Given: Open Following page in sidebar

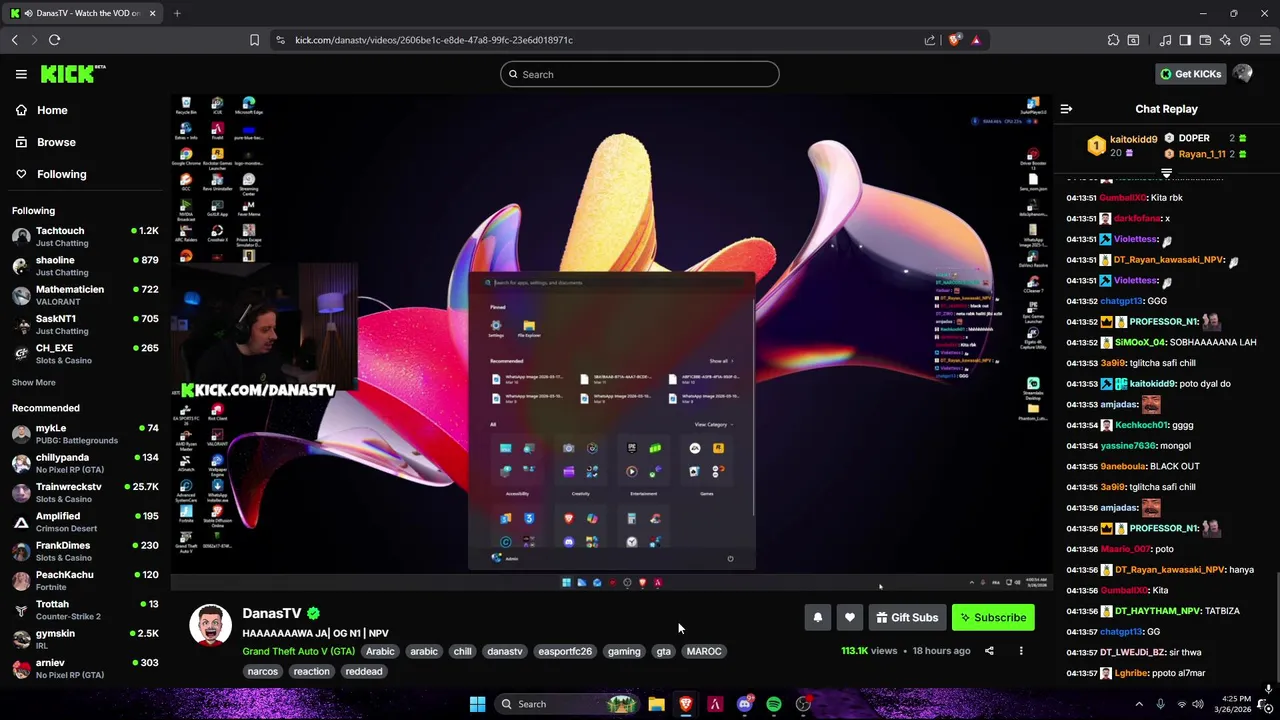Looking at the screenshot, I should [85, 174].
